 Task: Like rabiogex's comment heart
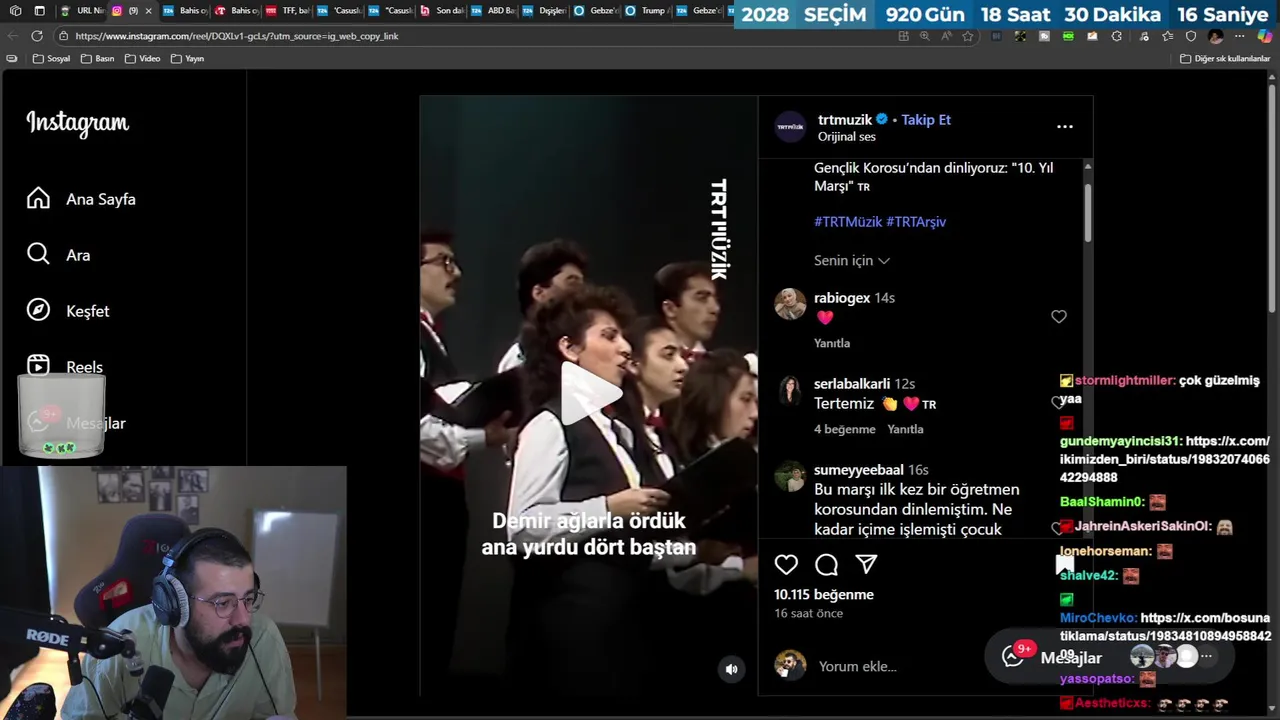click(x=1059, y=317)
